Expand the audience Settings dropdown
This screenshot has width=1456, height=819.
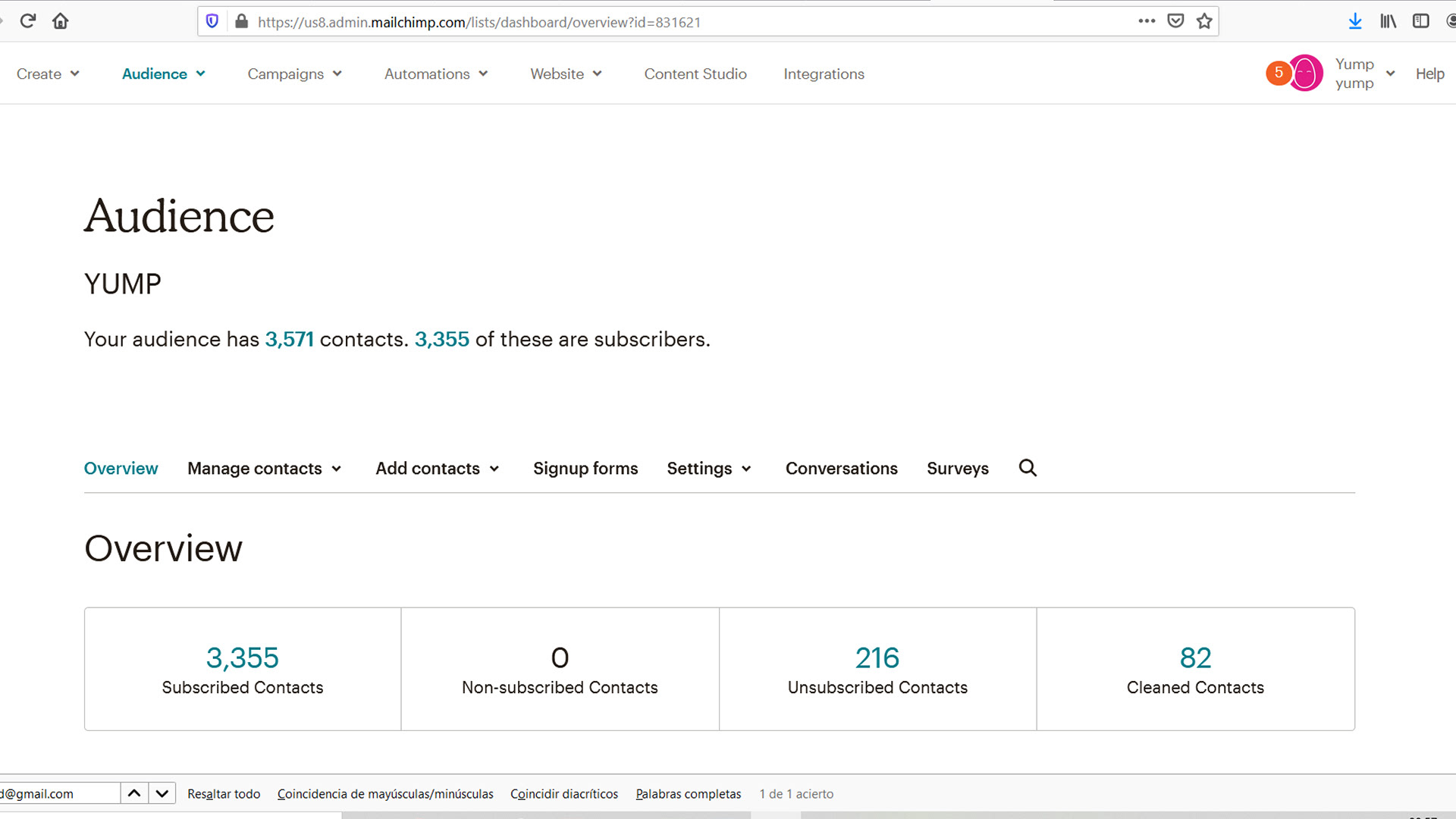coord(709,469)
